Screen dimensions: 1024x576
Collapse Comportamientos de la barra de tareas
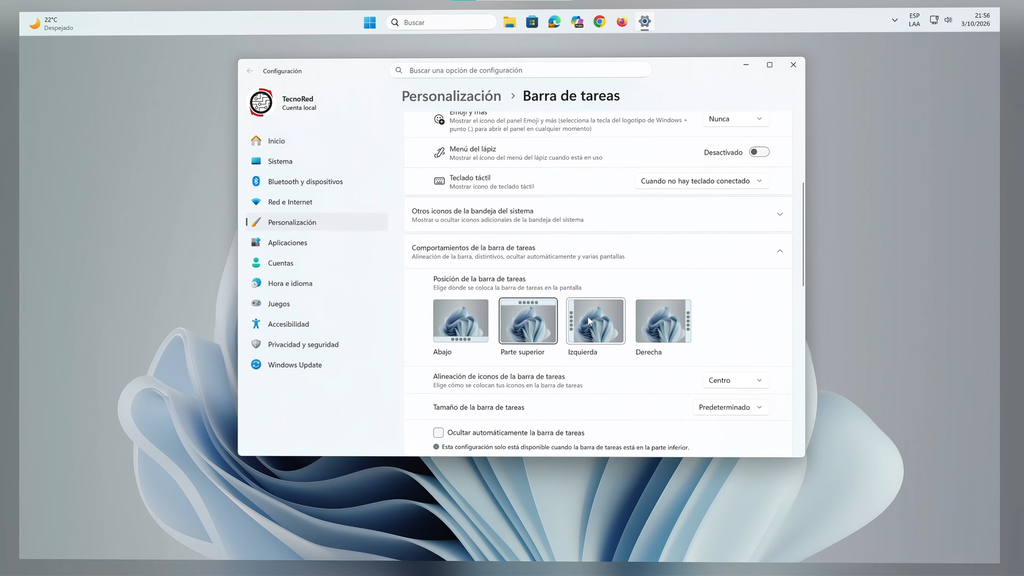tap(598, 251)
